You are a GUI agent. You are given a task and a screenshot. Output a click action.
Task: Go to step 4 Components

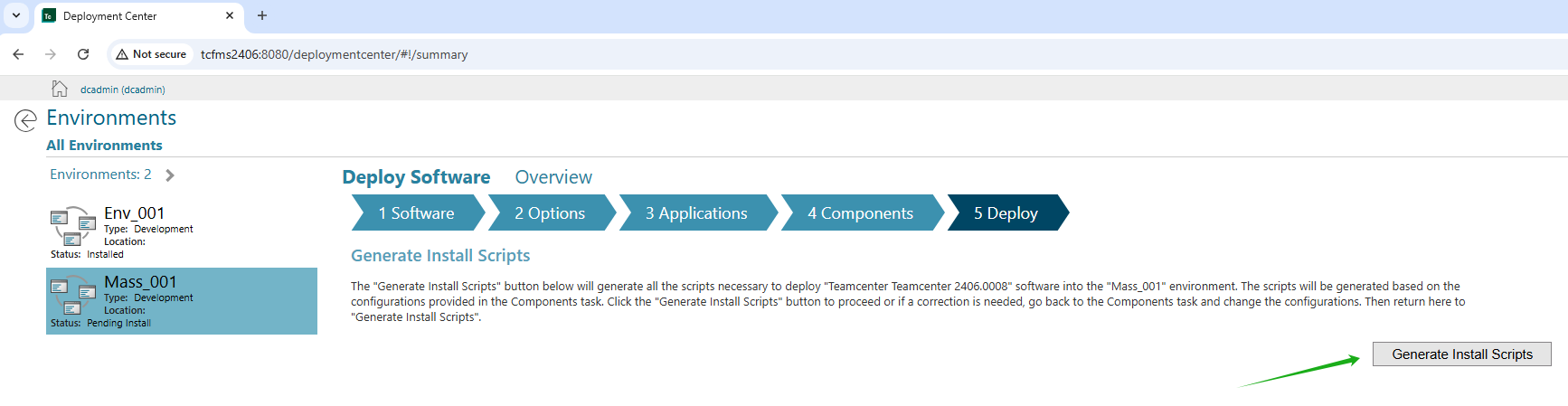pos(861,213)
